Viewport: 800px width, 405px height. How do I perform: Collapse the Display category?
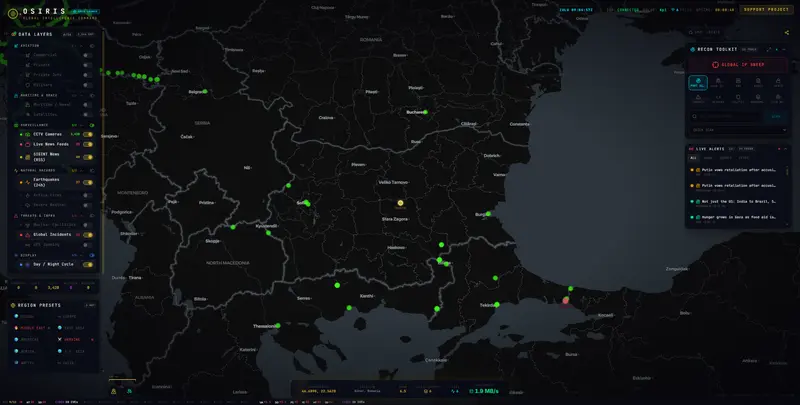(x=82, y=255)
